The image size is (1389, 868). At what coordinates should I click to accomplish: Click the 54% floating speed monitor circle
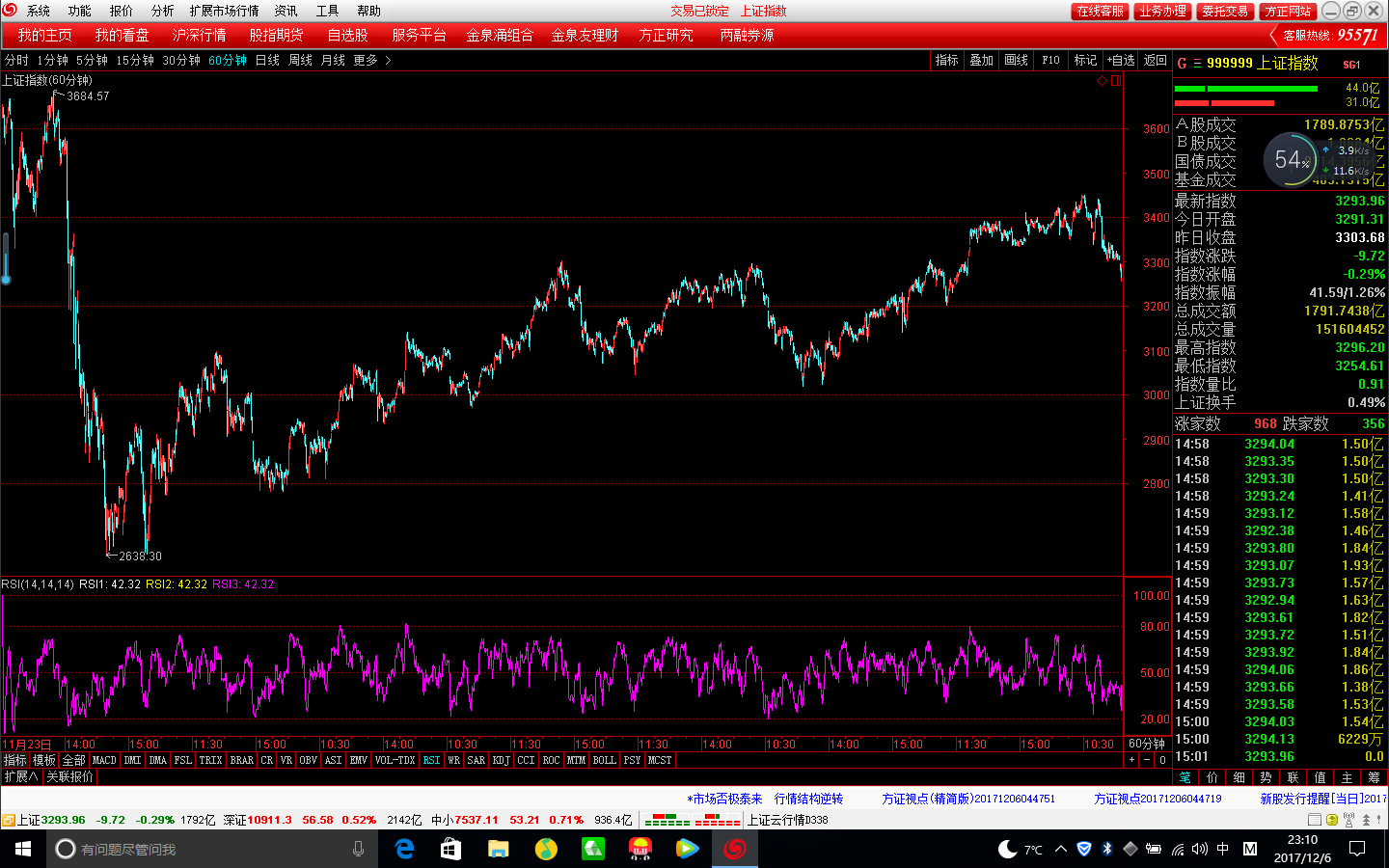click(1293, 160)
